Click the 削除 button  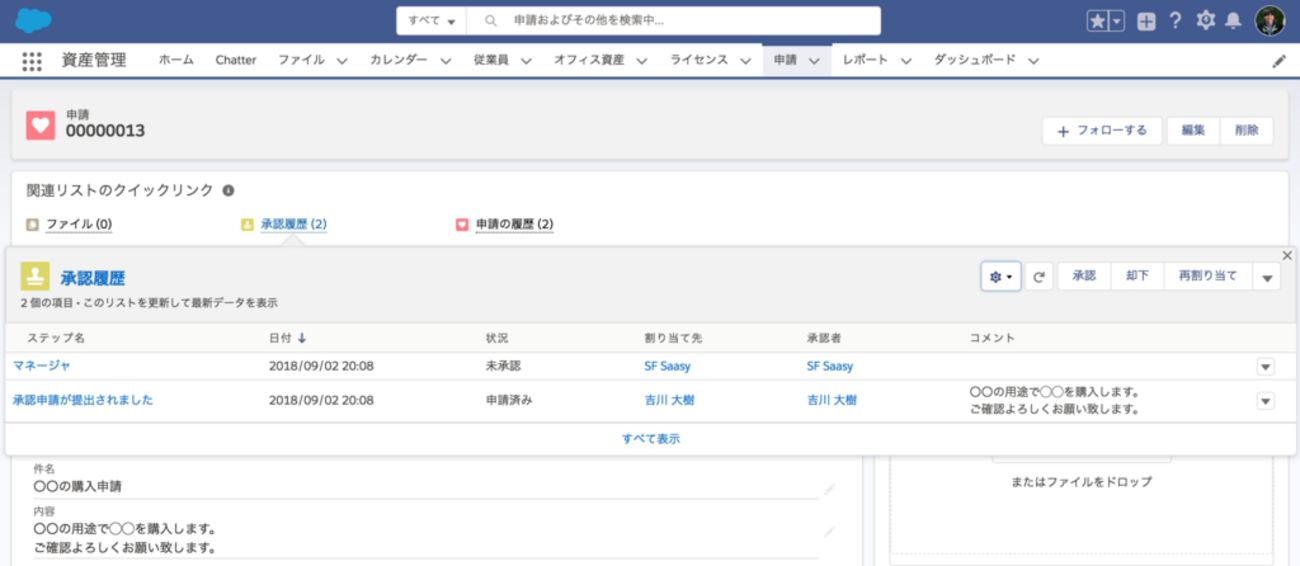click(1247, 131)
